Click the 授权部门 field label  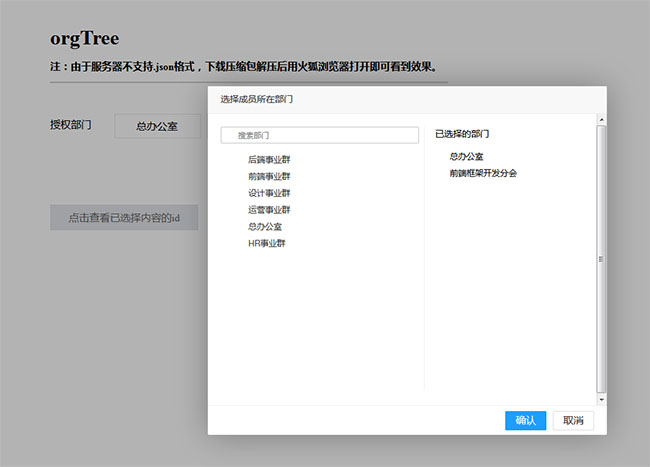[x=71, y=125]
